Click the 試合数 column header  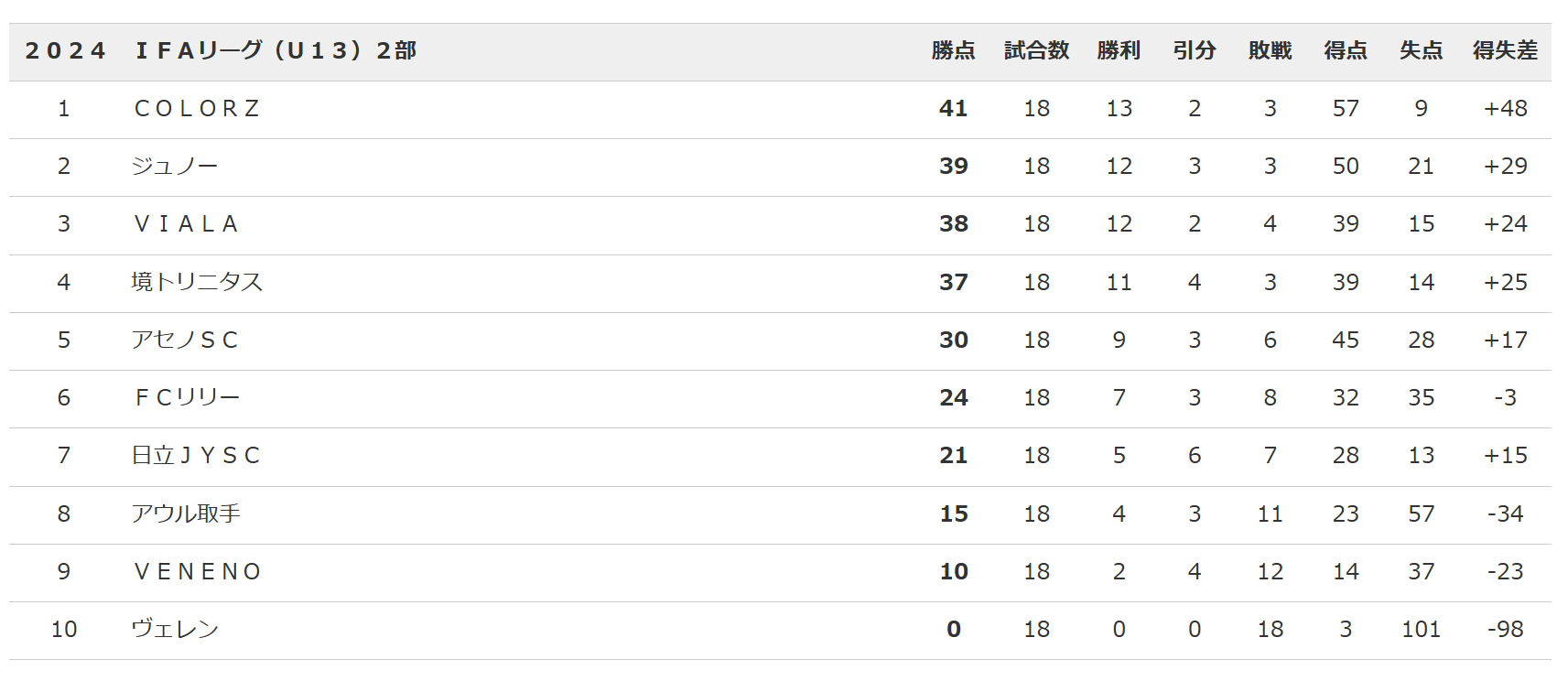click(1036, 50)
